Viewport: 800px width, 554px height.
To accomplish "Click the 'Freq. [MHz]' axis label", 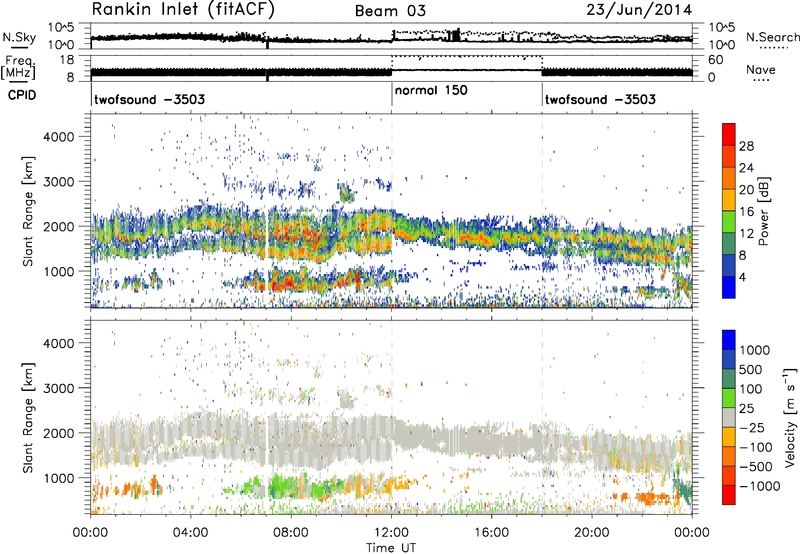I will click(x=18, y=67).
